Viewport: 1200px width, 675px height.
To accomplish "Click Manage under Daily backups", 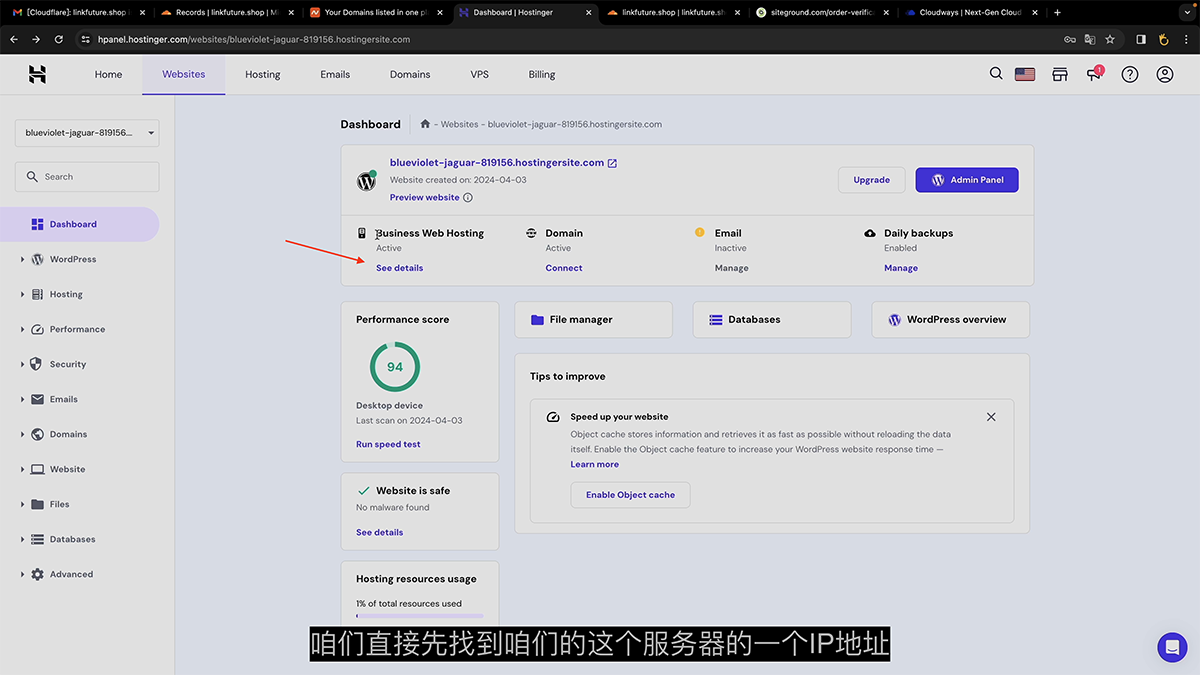I will click(901, 268).
